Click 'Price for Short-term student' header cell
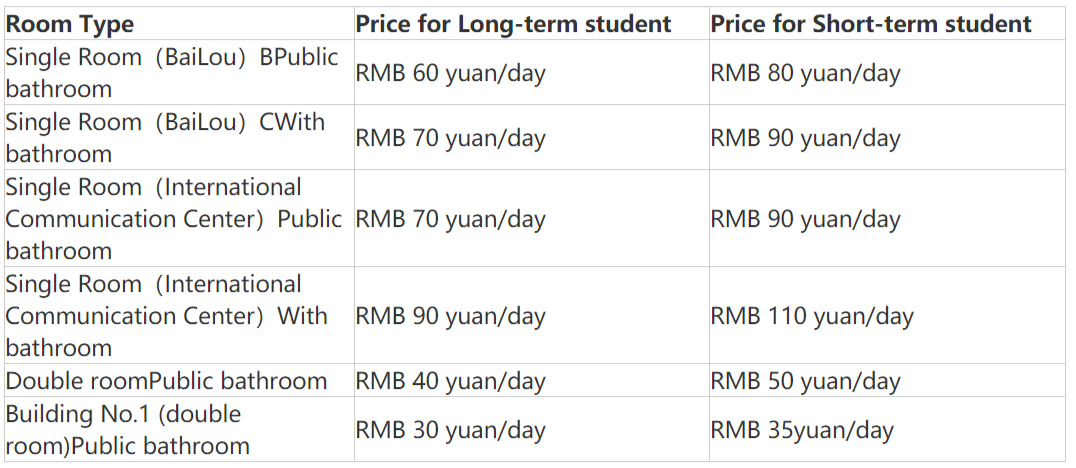 click(x=871, y=24)
